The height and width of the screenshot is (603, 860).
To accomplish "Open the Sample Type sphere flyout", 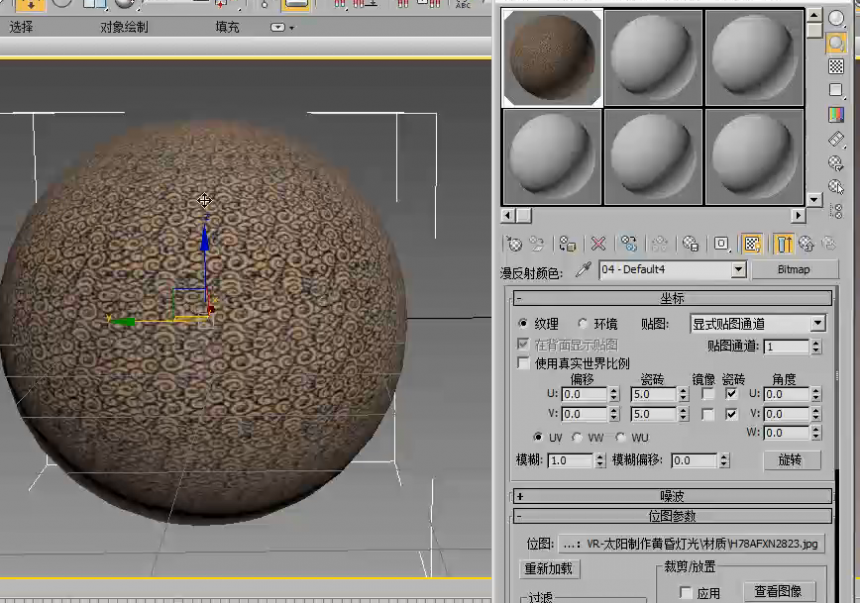I will coord(836,19).
